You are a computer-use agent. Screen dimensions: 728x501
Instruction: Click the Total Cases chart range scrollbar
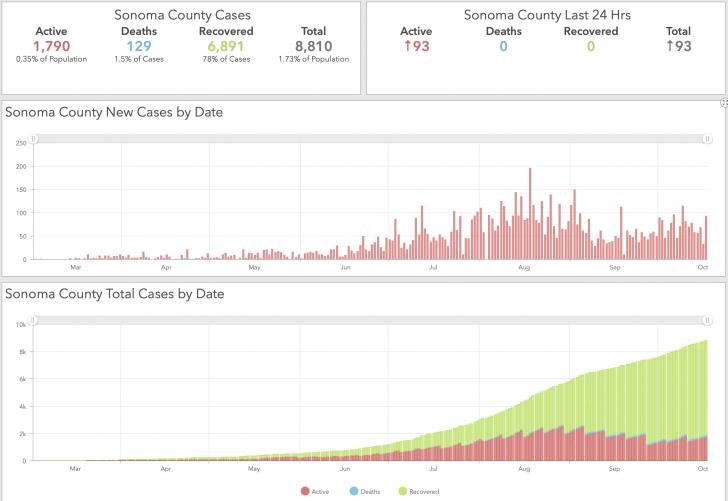point(370,320)
